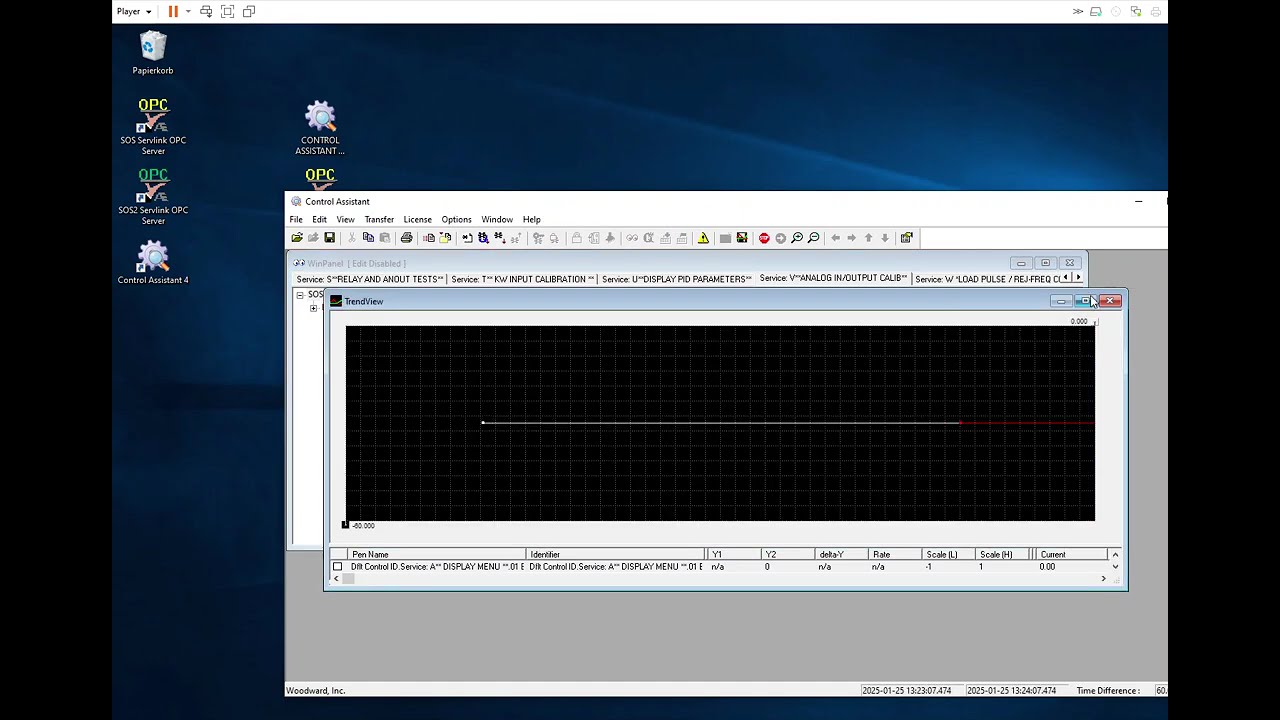Click the black scale marker at chart bottom-left

(x=345, y=525)
